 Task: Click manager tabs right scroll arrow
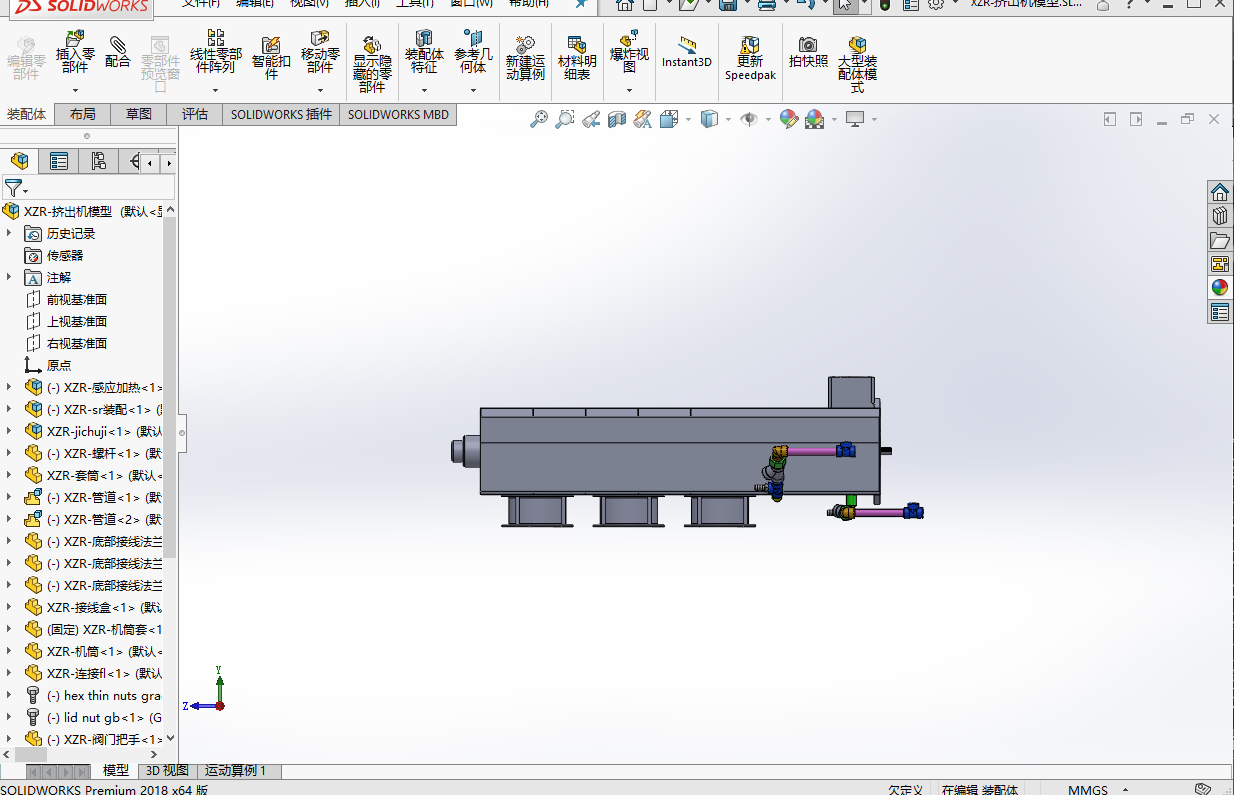click(169, 162)
